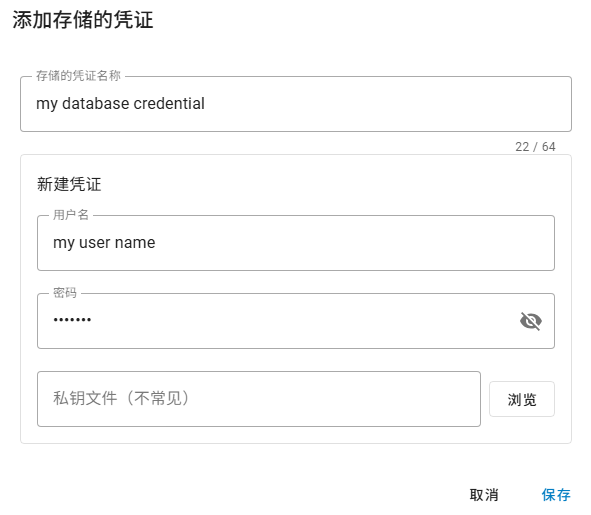Focus the 用户名 input field

[x=296, y=243]
